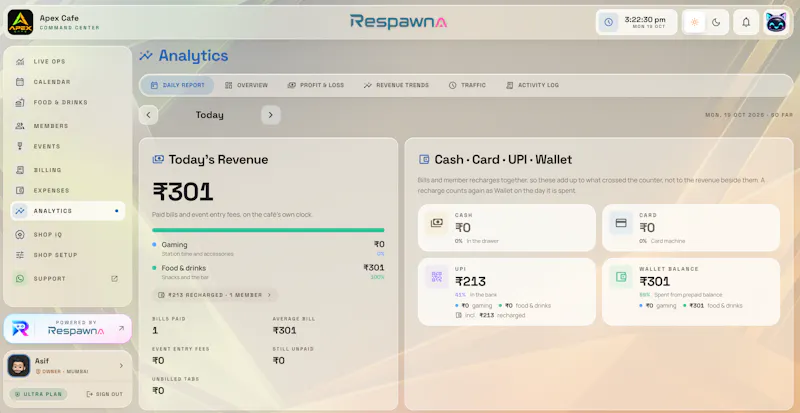Click the Events trophy icon
This screenshot has height=413, width=800.
pos(20,146)
